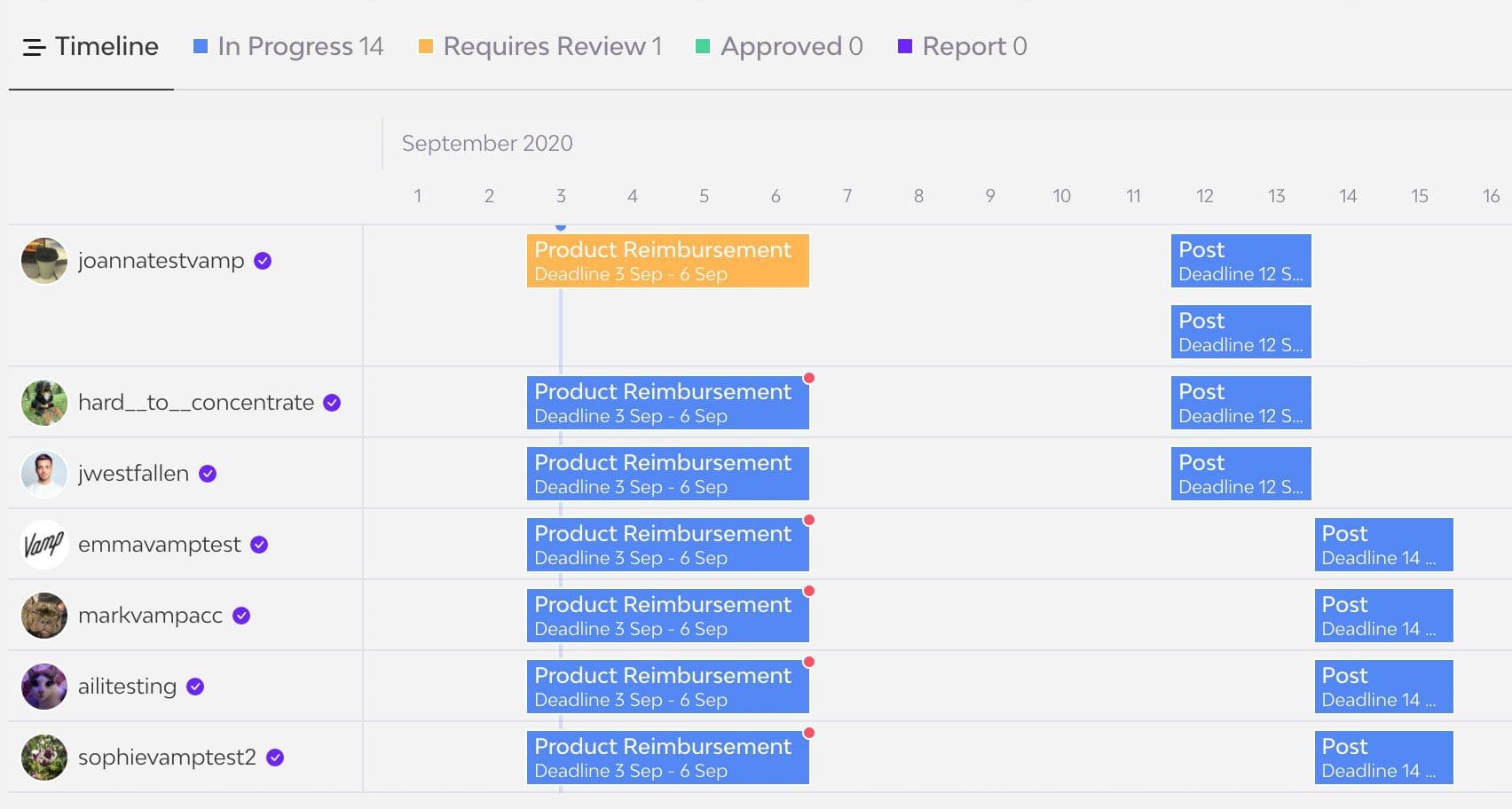Screen dimensions: 1512x809
Task: Click the Report purple color swatch
Action: (x=904, y=43)
